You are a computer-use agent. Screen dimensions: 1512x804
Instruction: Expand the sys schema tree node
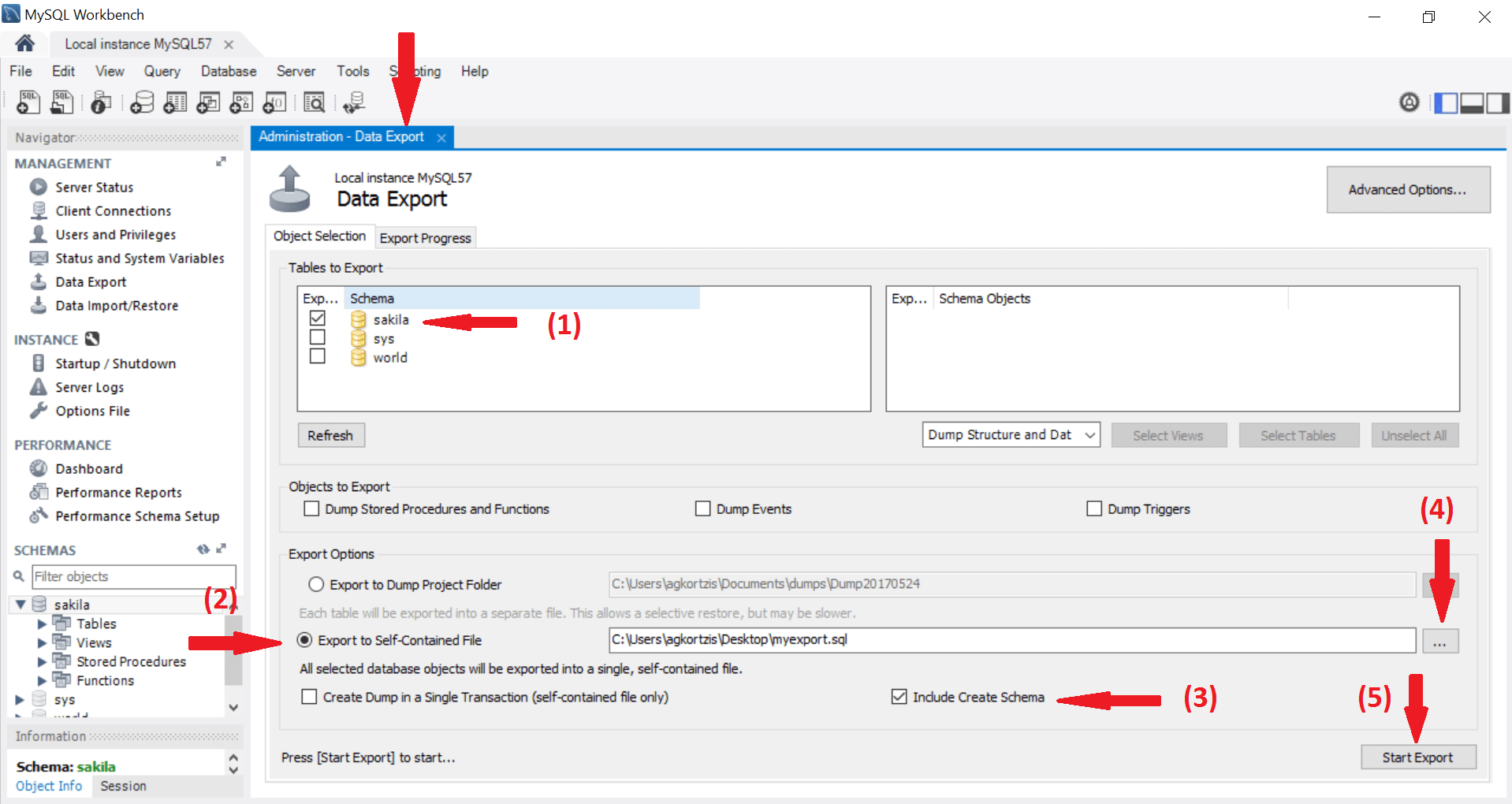click(20, 699)
